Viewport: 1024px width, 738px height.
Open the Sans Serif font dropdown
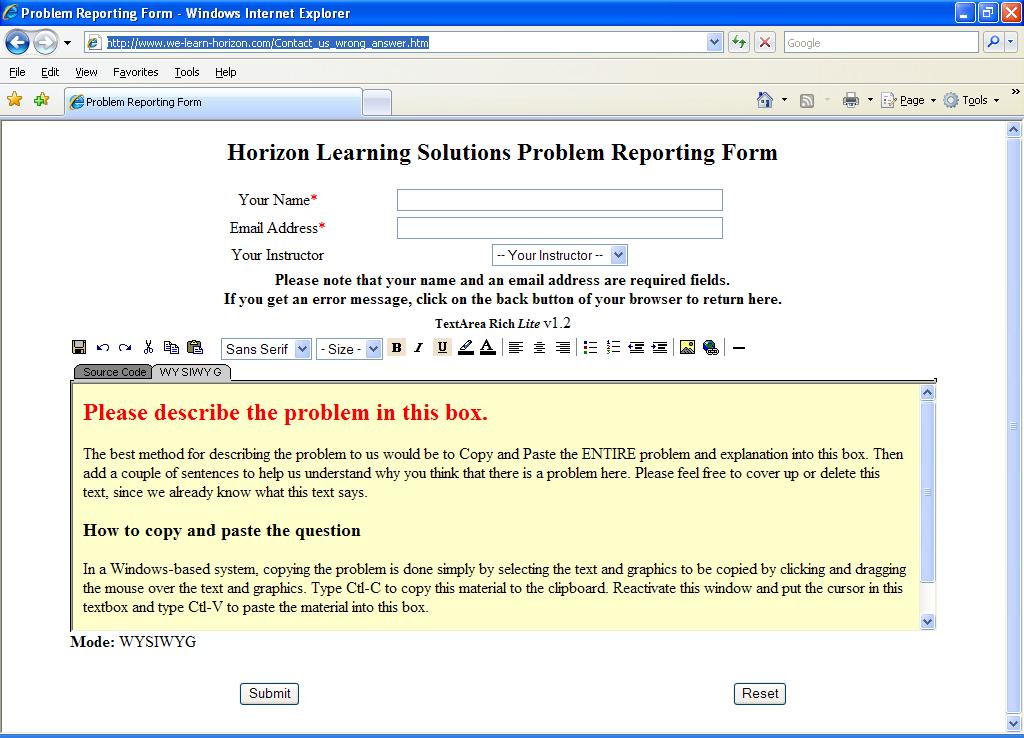[x=266, y=349]
